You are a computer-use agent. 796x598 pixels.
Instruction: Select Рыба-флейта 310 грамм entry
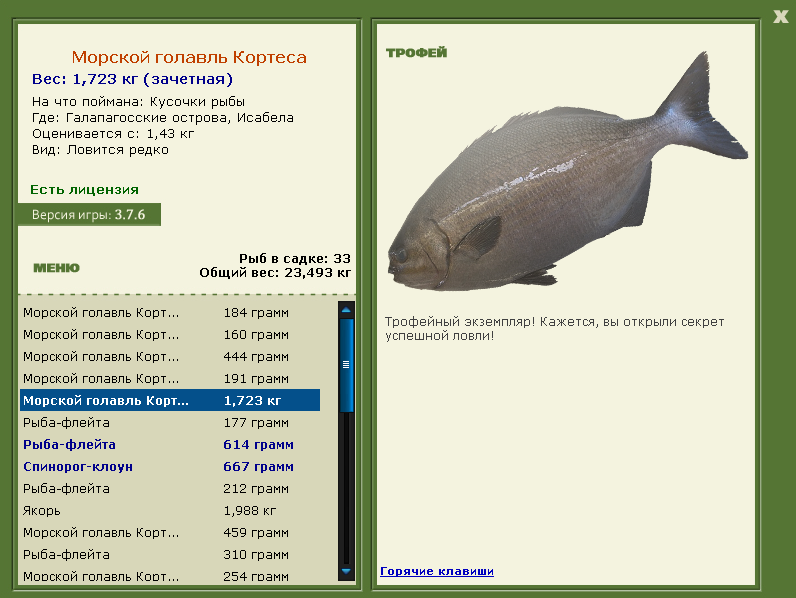(170, 555)
